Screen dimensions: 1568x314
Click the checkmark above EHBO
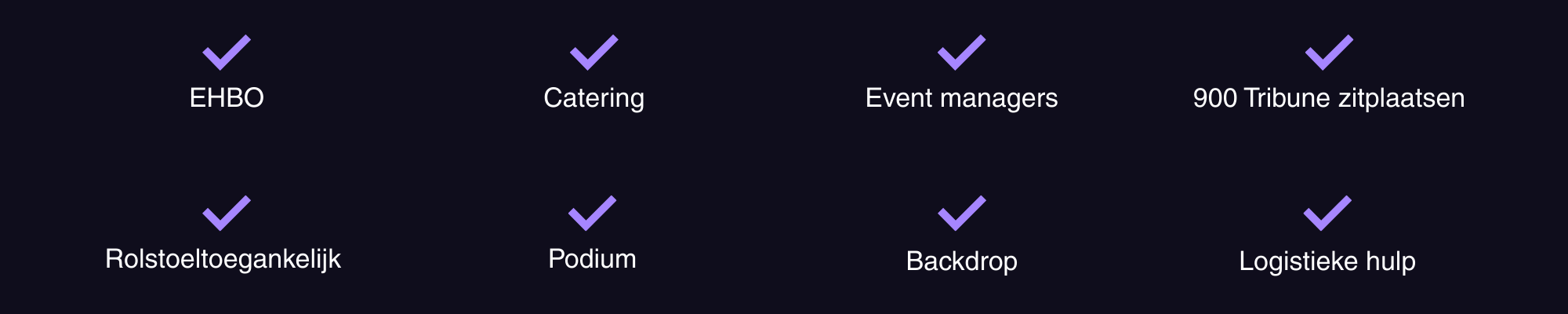[227, 53]
